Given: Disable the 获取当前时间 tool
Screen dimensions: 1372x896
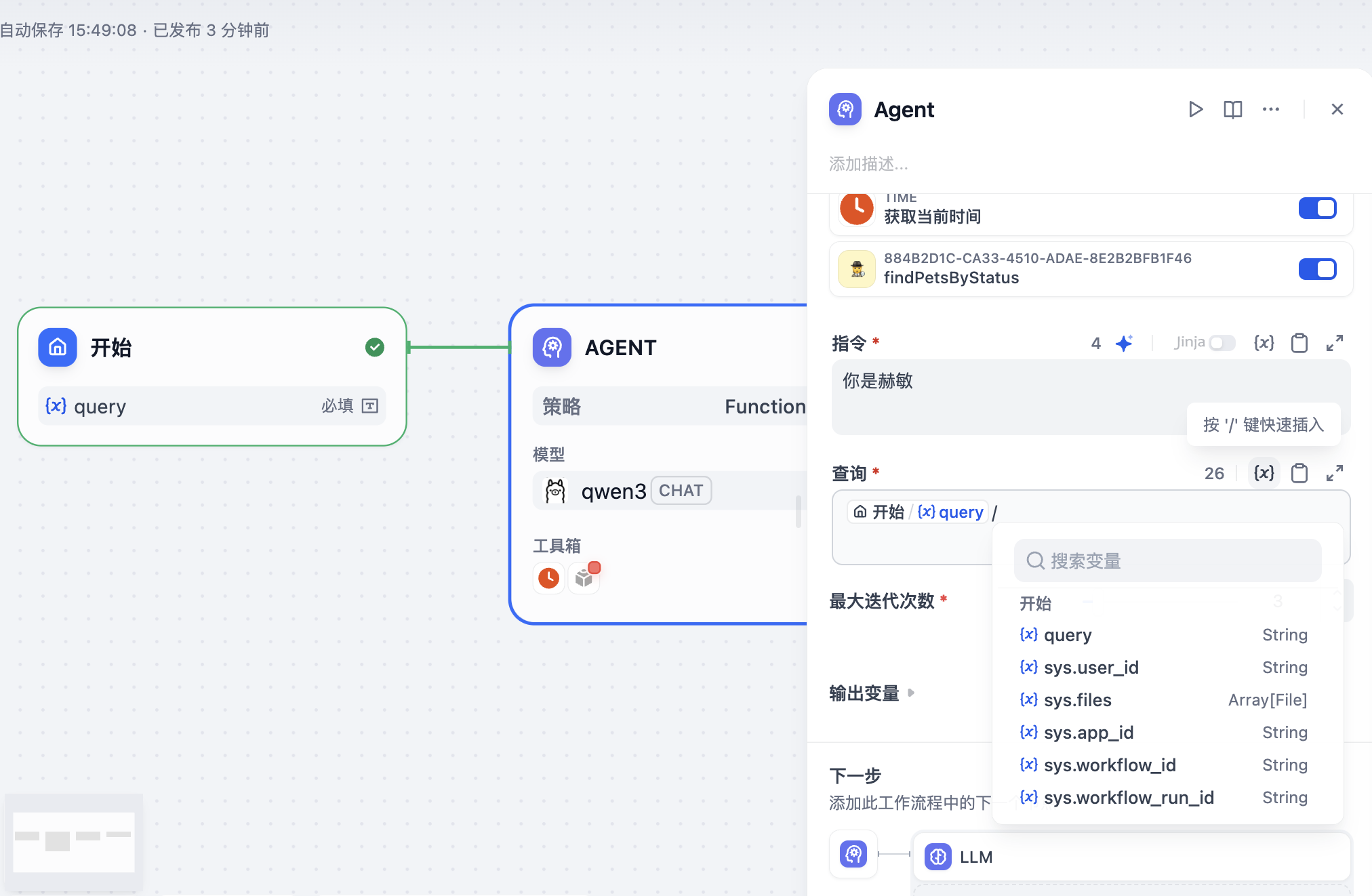Looking at the screenshot, I should 1317,208.
